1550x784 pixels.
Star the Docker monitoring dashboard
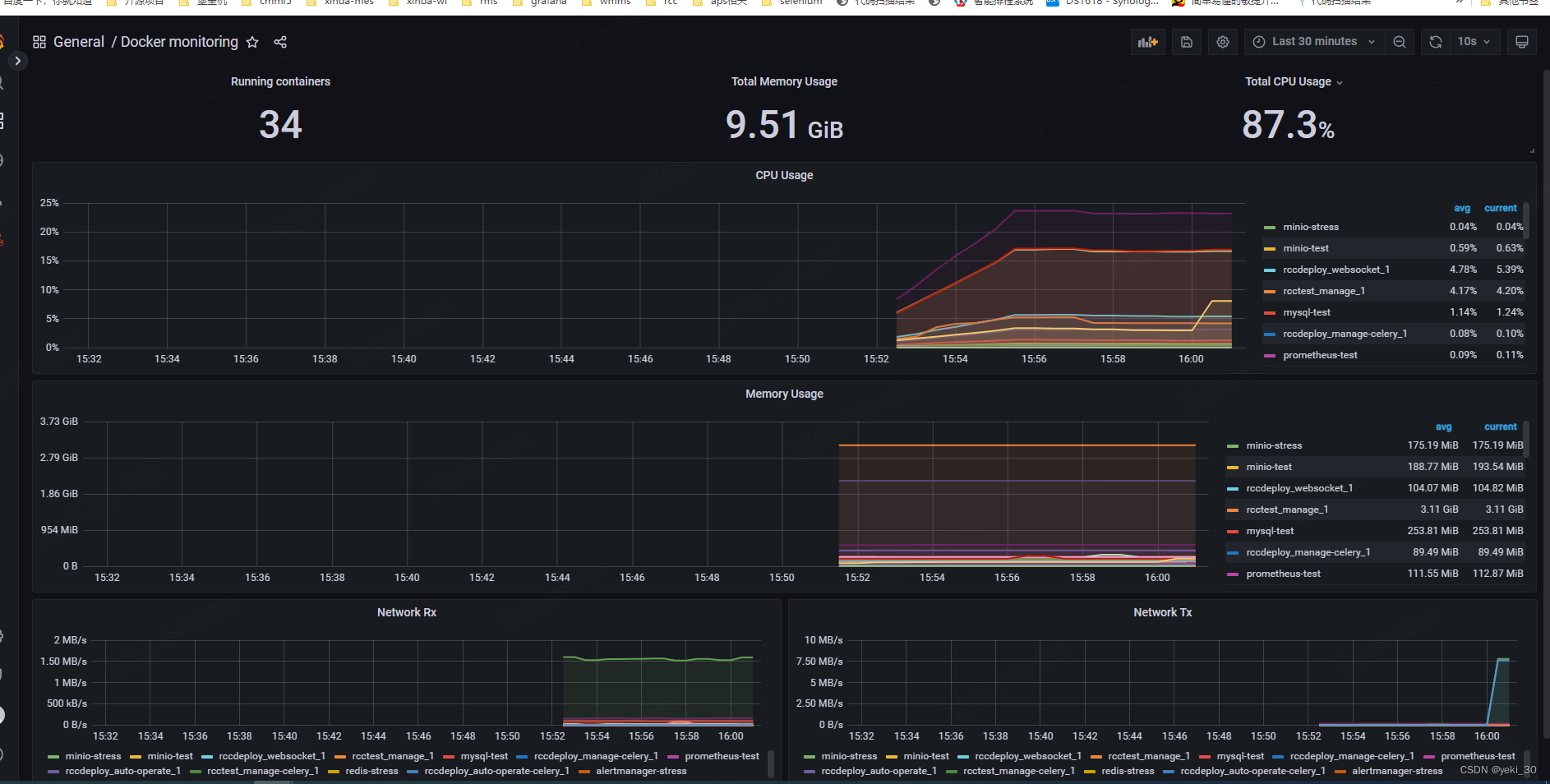click(252, 42)
